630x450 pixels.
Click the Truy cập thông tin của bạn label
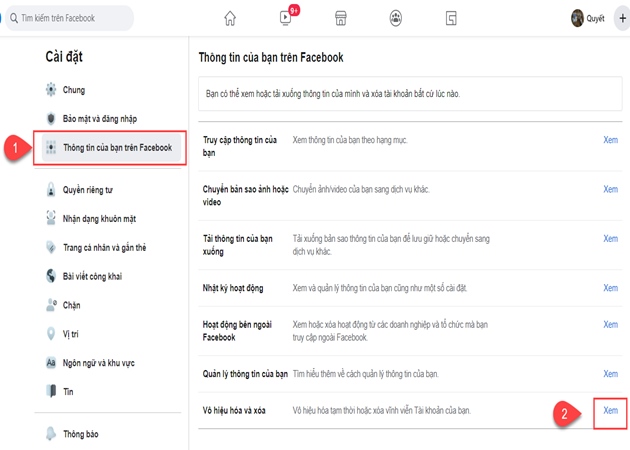(239, 146)
